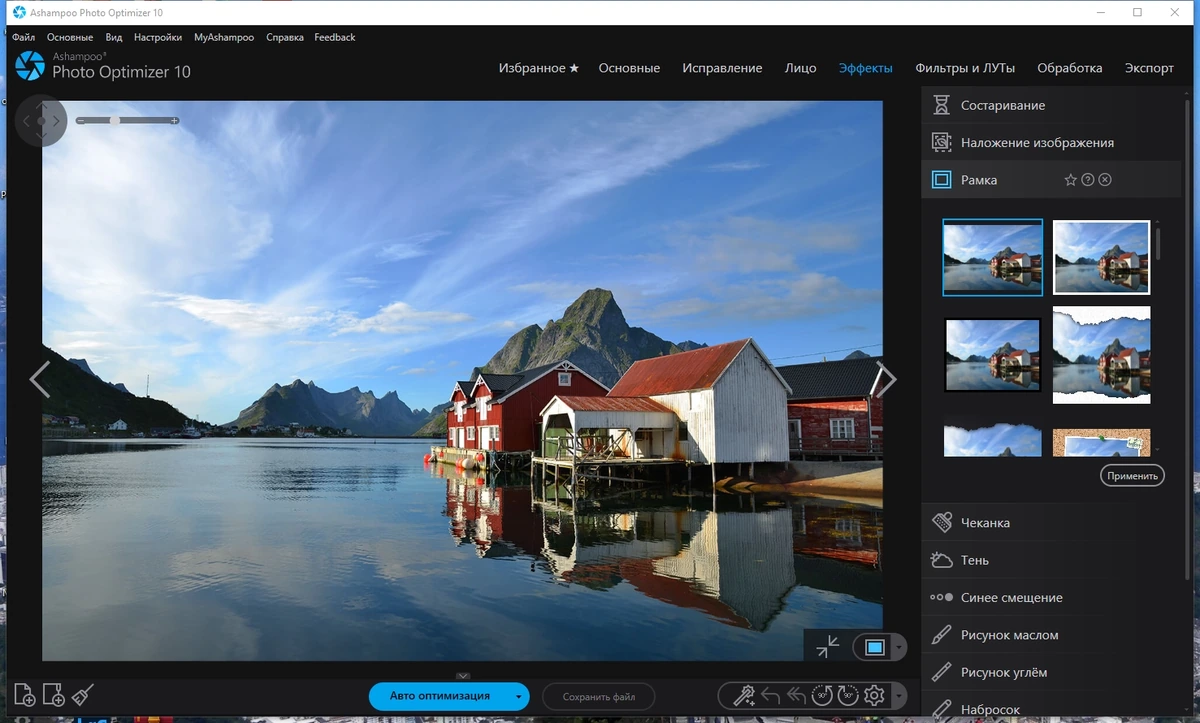Open the Настройки menu
1200x723 pixels.
coord(158,37)
